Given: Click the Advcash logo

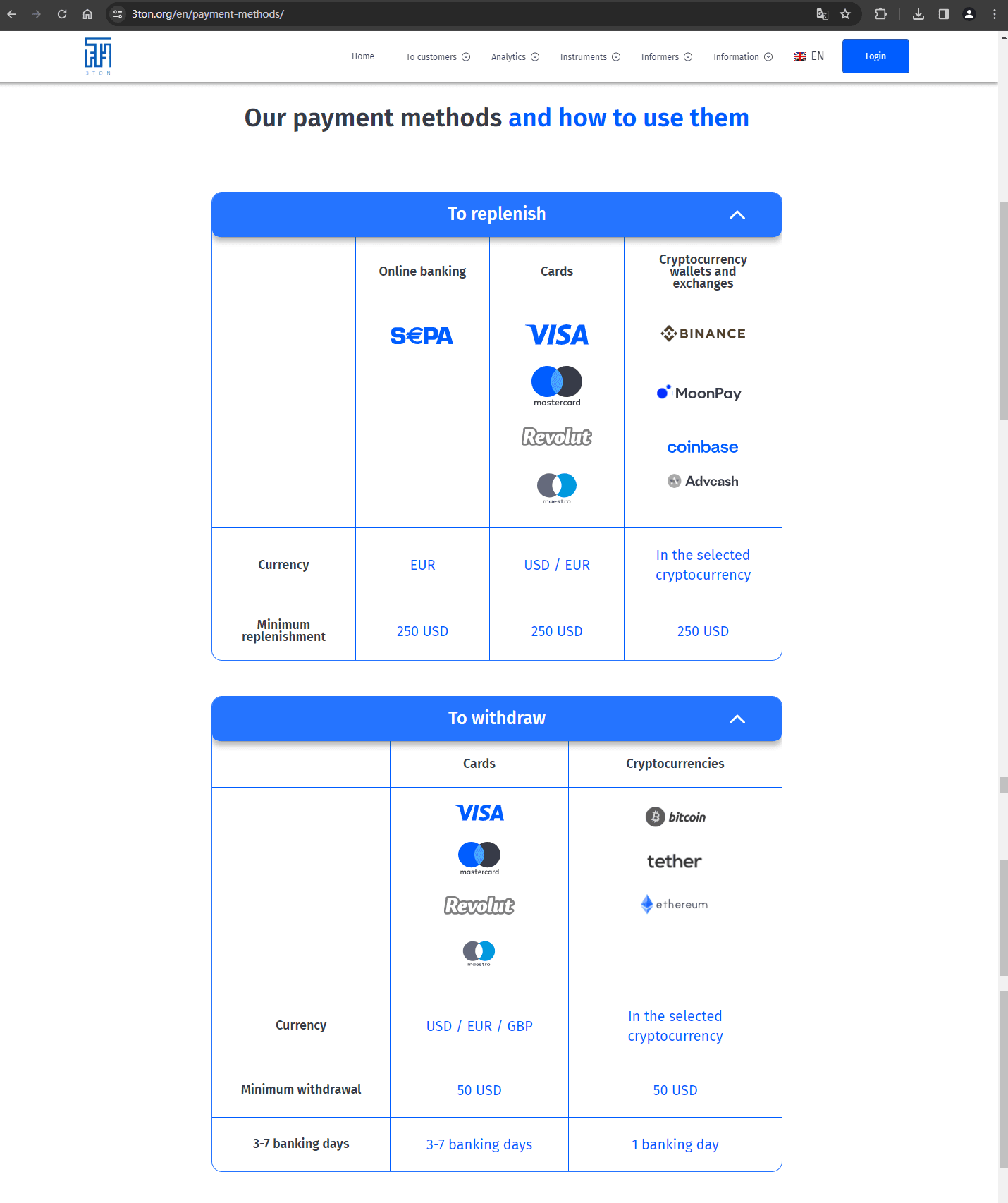Looking at the screenshot, I should click(703, 481).
